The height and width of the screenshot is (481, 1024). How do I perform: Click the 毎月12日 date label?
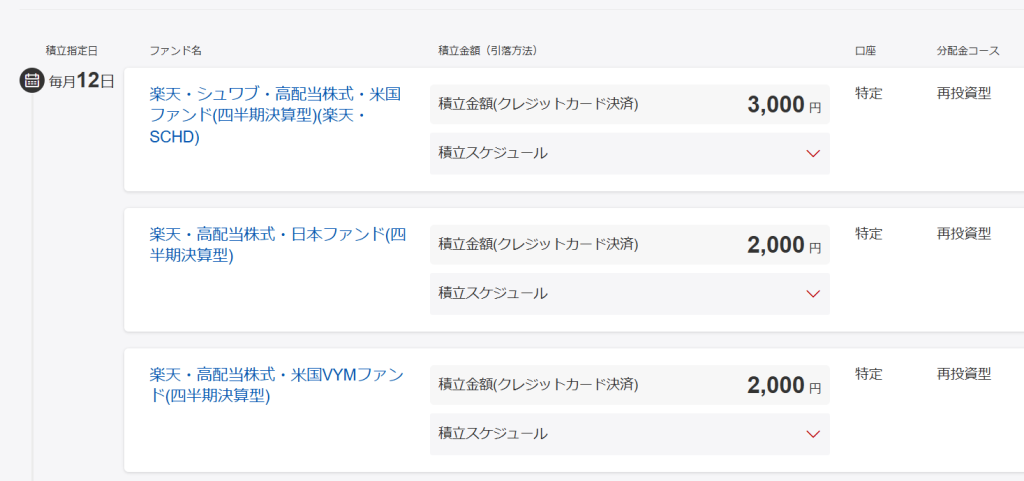tap(82, 81)
